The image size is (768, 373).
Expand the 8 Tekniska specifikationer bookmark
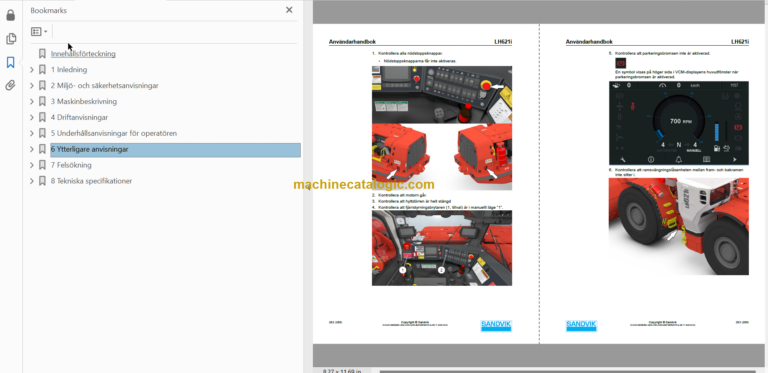tap(32, 181)
